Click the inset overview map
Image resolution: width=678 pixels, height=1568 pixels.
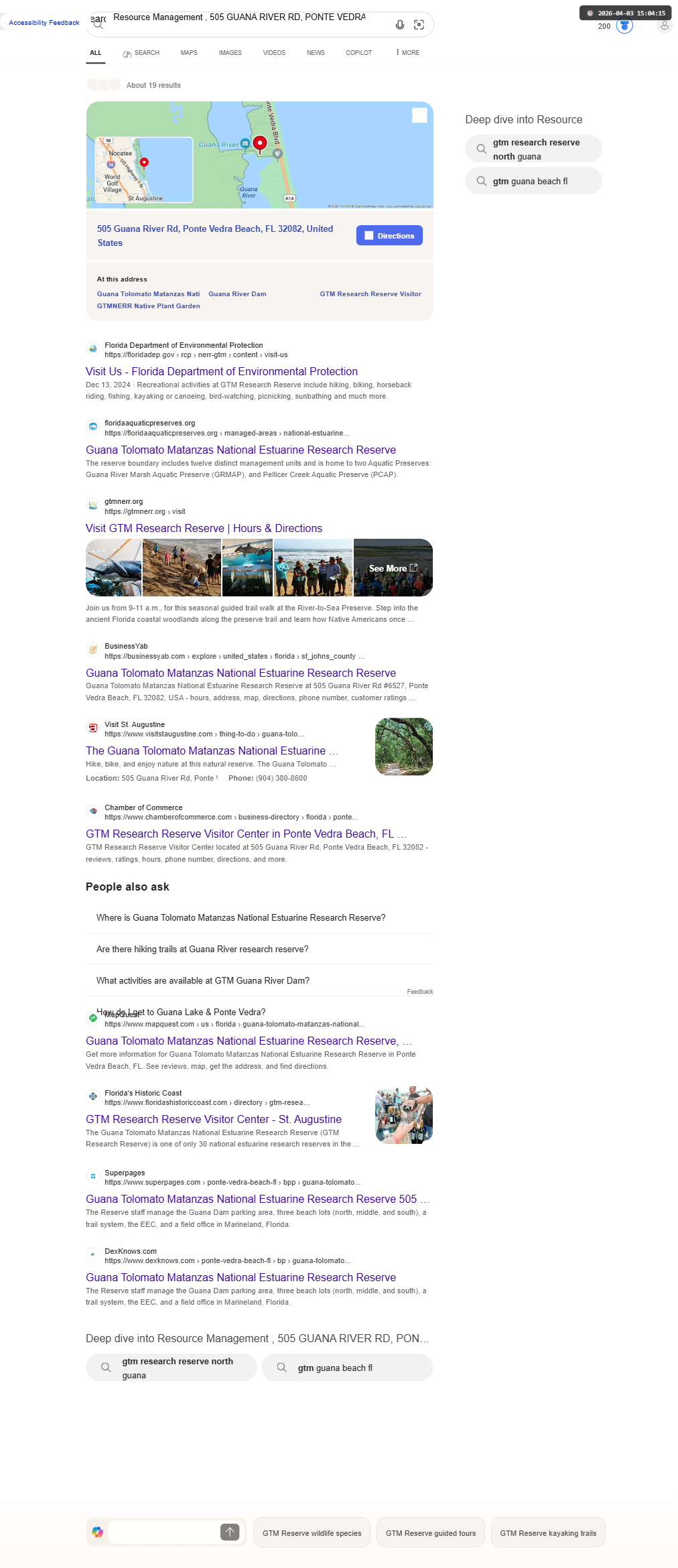[144, 170]
